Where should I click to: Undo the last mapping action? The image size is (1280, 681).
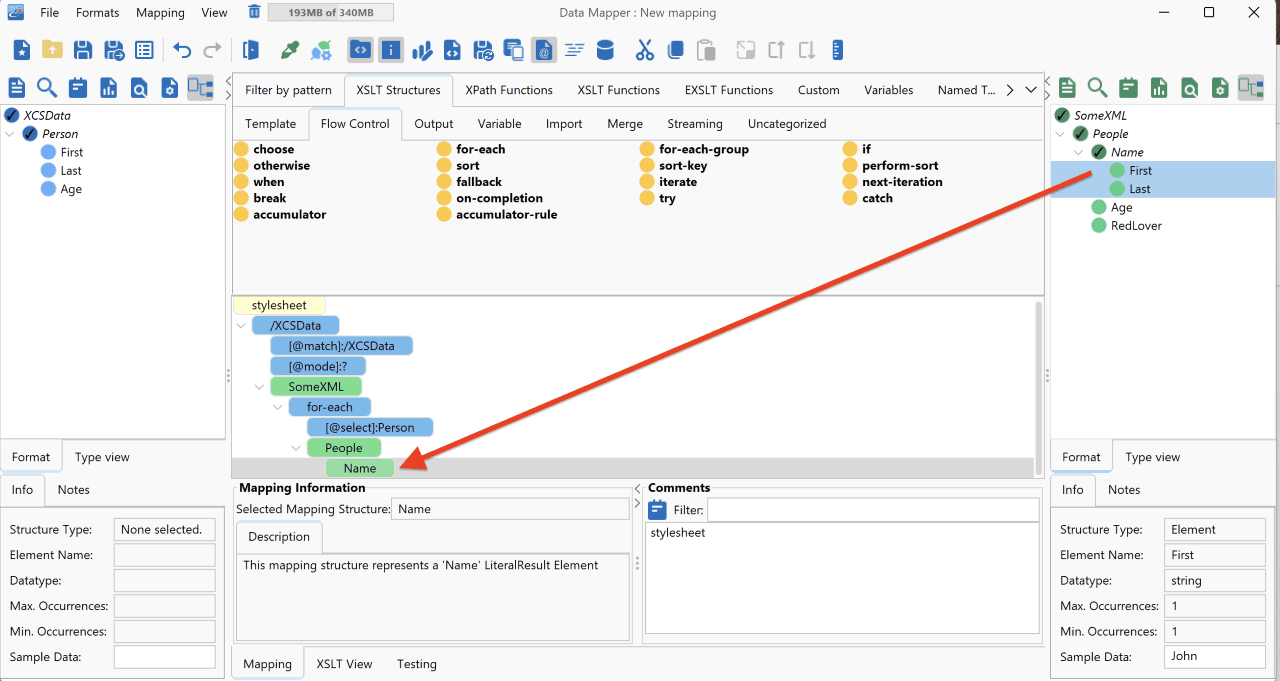tap(182, 50)
